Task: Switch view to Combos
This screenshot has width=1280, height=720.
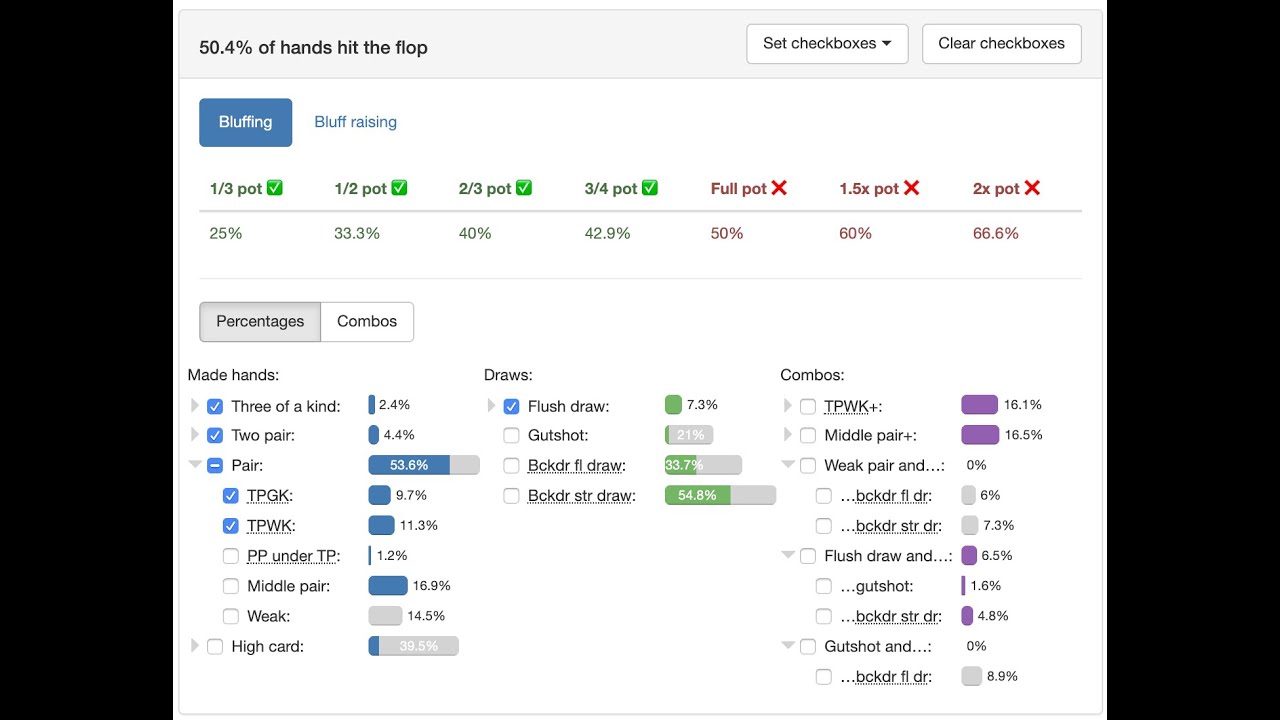Action: click(x=366, y=322)
